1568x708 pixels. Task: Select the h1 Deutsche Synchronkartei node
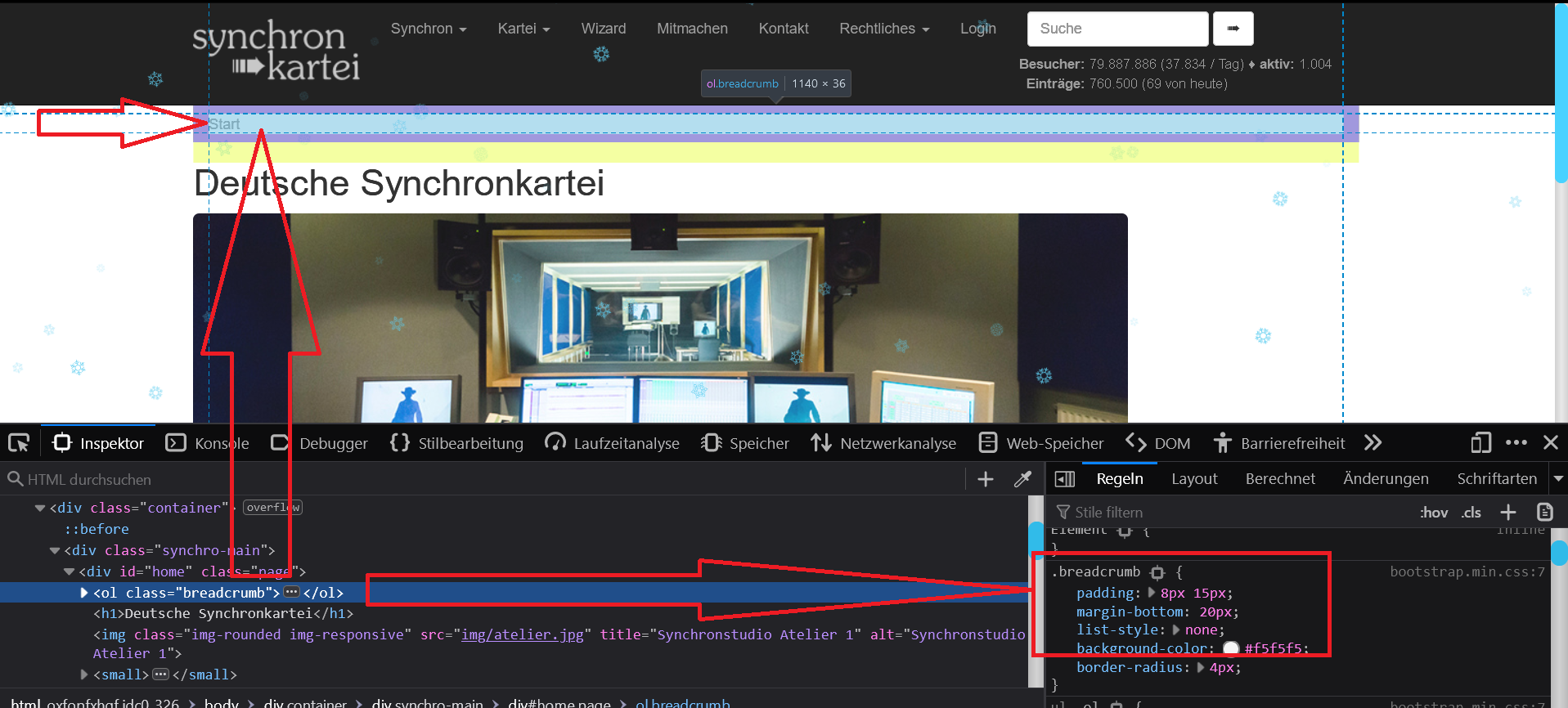223,613
